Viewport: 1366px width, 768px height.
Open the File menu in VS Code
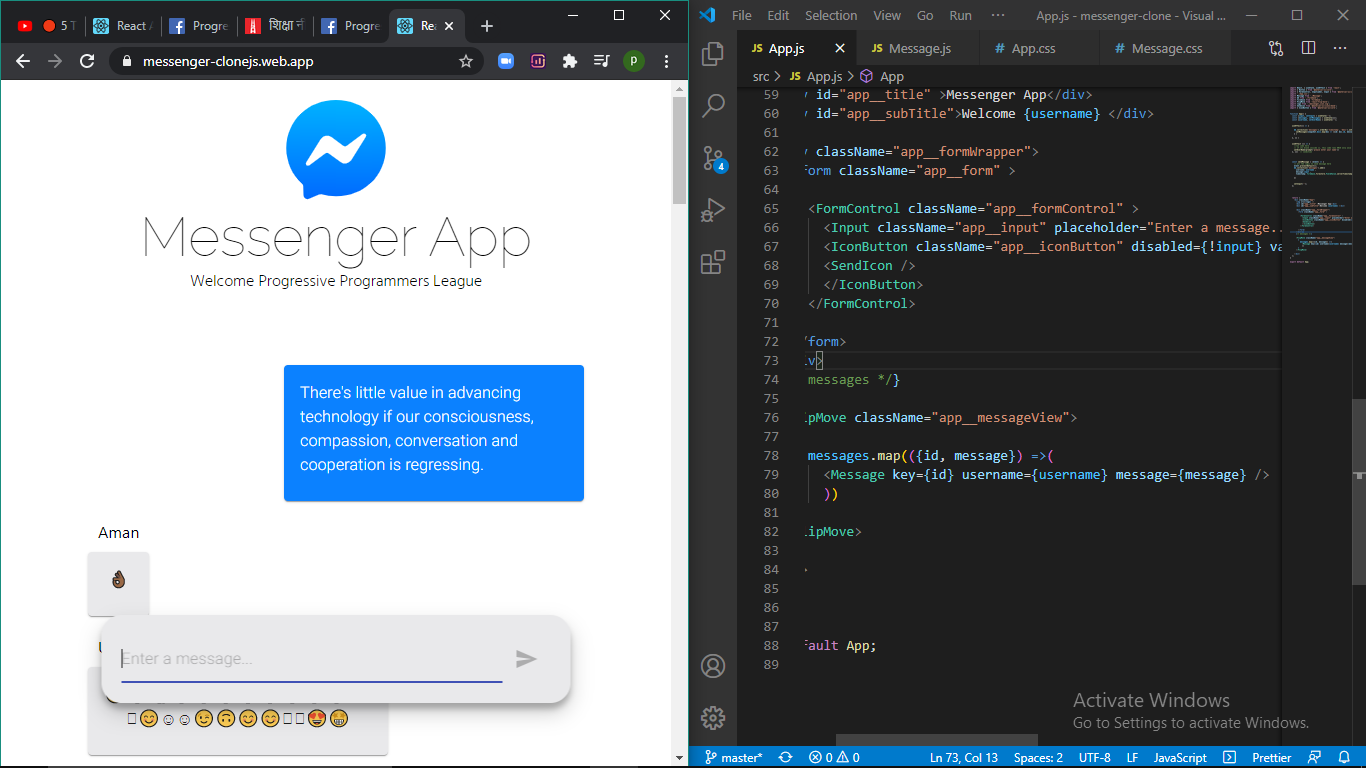click(742, 15)
